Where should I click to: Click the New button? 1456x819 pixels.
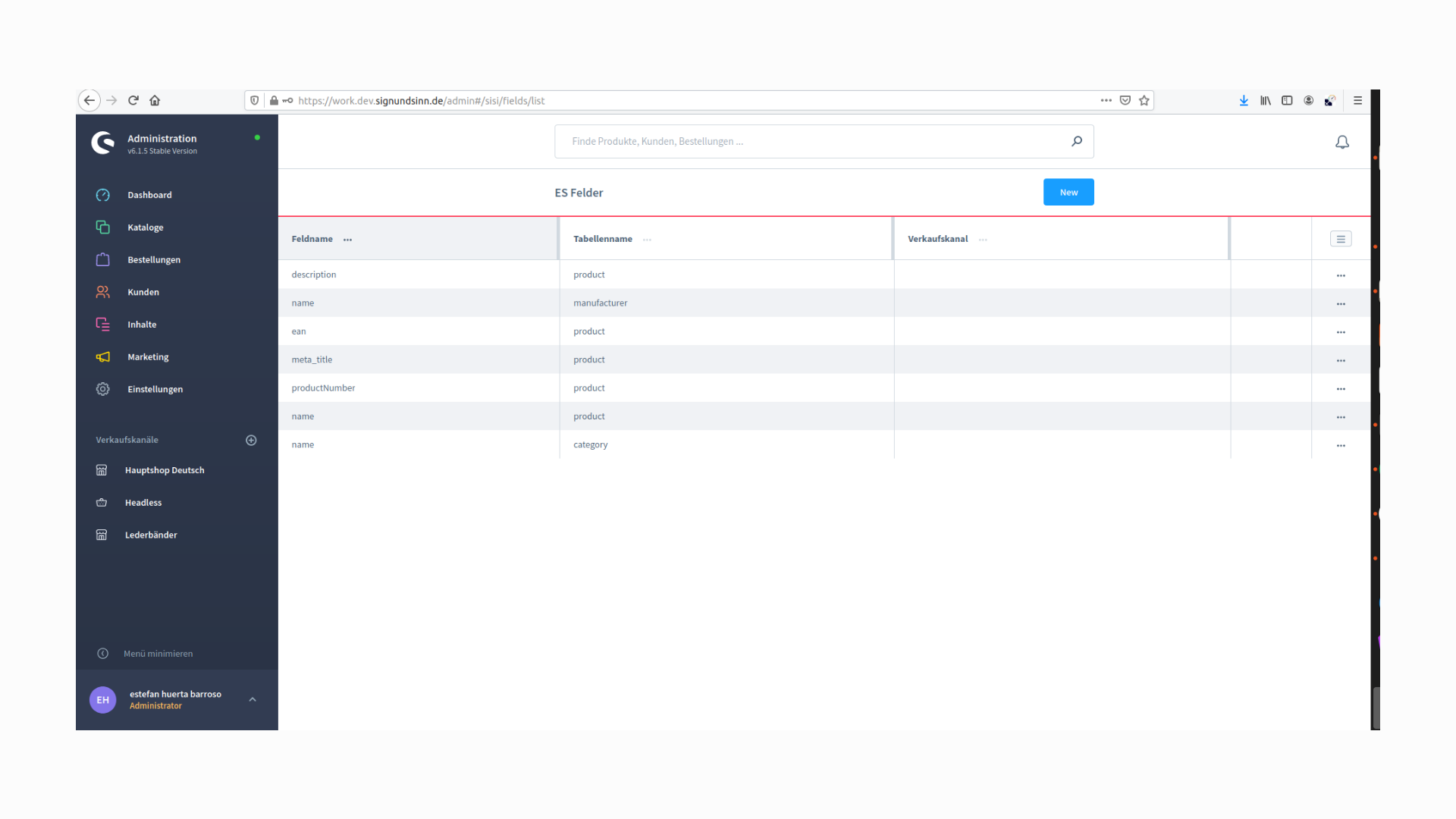pyautogui.click(x=1068, y=193)
